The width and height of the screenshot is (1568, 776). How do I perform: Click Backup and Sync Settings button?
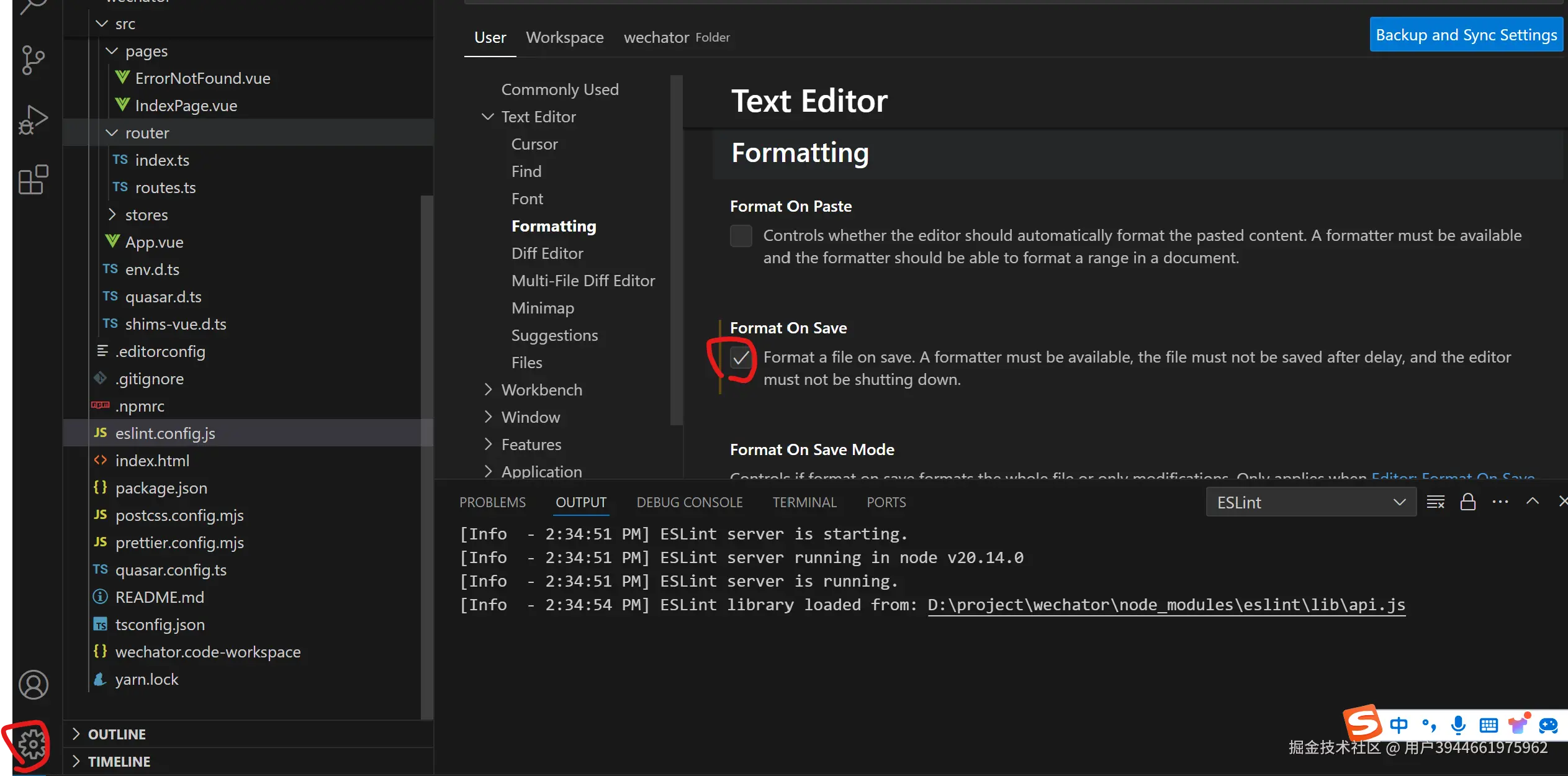(x=1466, y=35)
